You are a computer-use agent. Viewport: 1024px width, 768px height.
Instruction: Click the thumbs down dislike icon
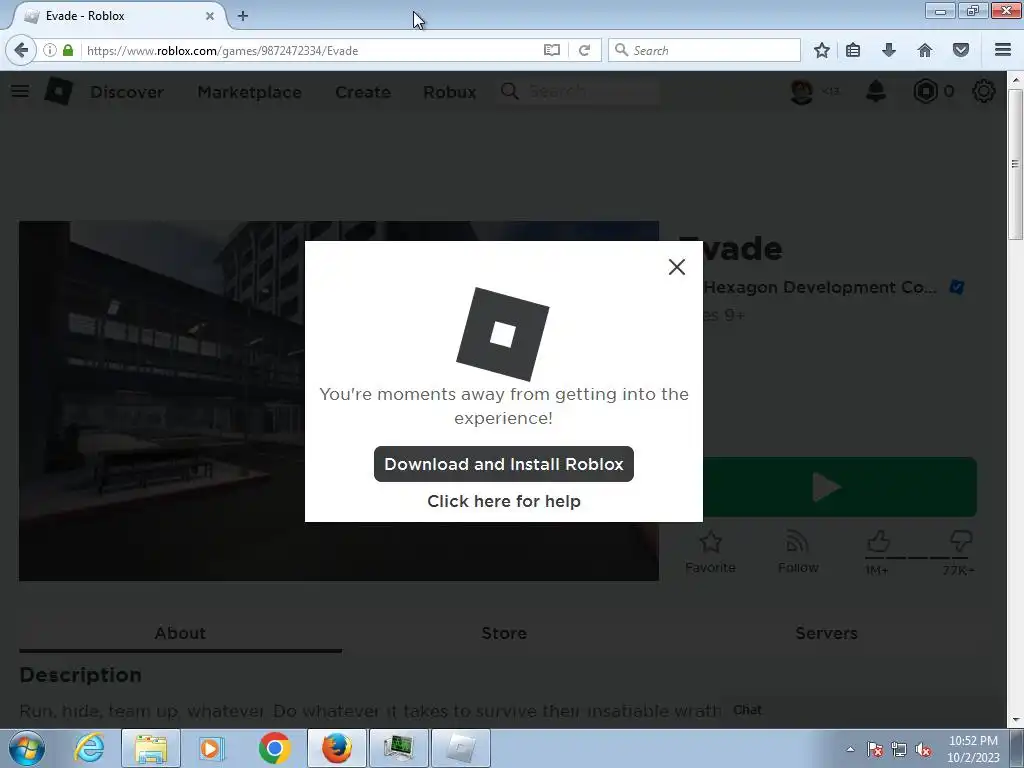(961, 541)
